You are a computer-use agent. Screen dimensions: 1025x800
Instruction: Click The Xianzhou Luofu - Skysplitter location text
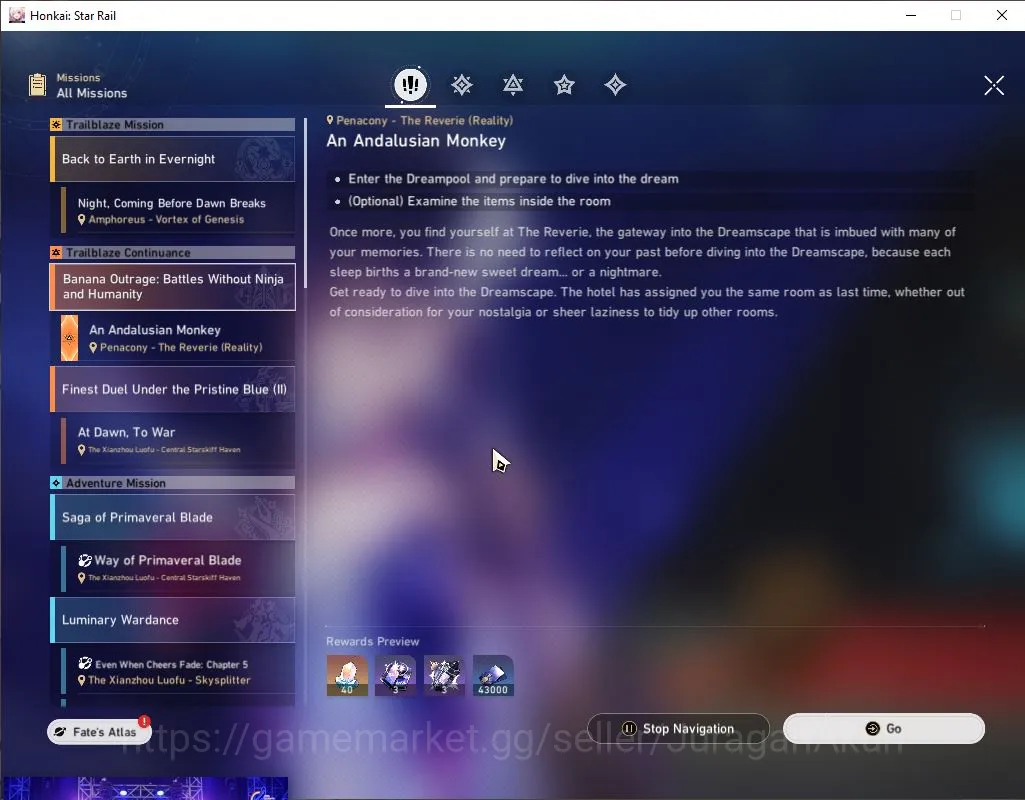point(169,680)
